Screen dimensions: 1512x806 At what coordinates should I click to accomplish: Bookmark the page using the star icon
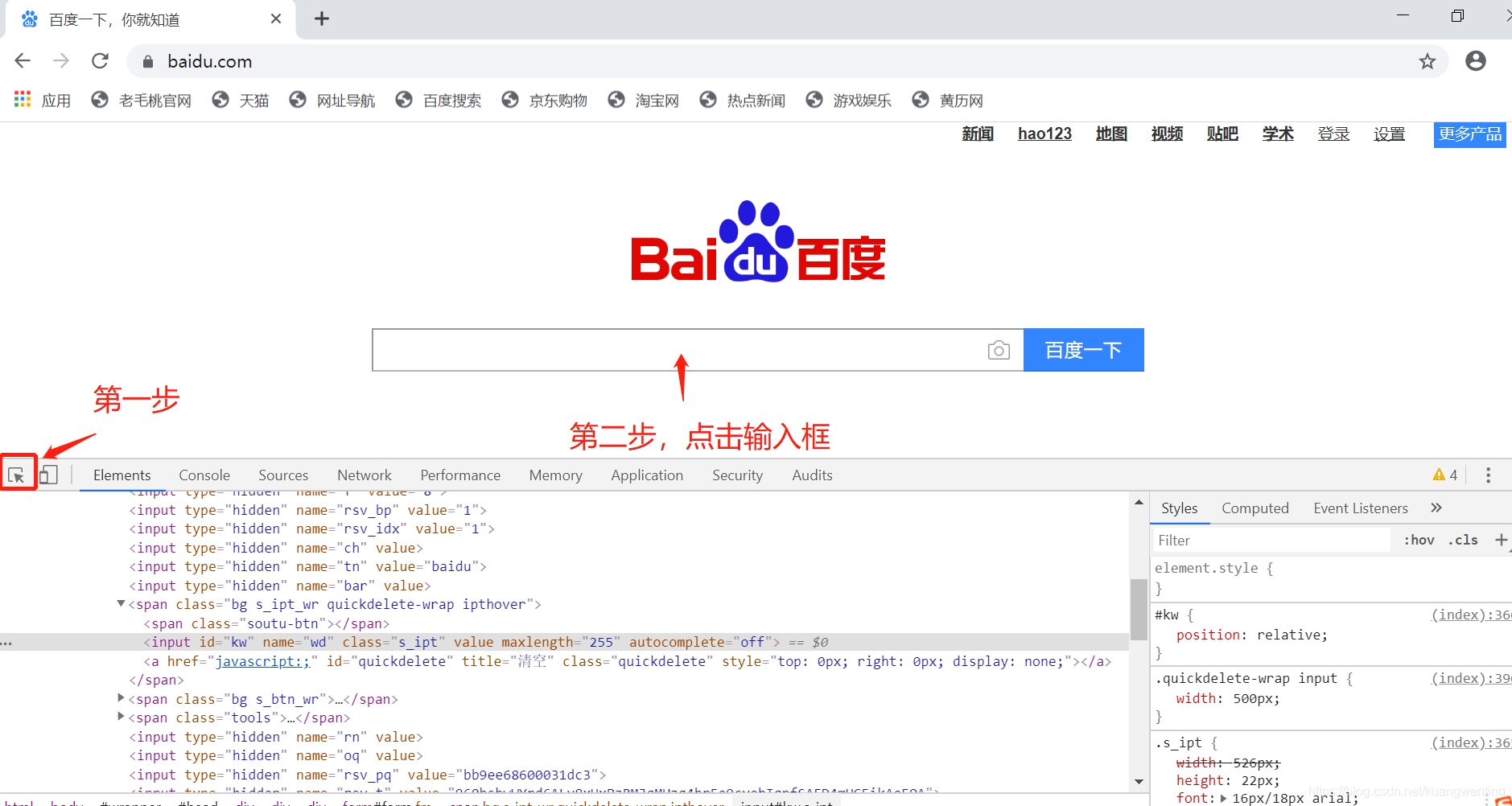1428,61
